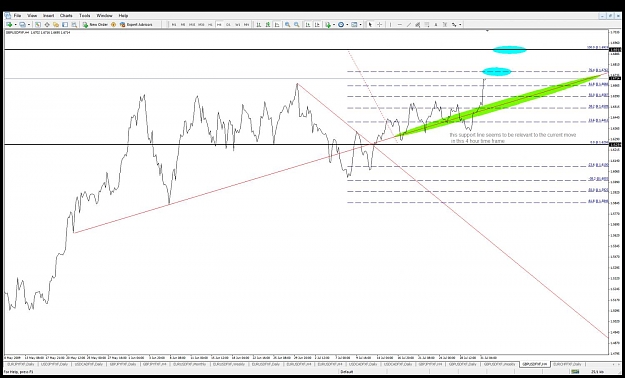Expand the Templates dropdown arrow
Screen dimensions: 625x378
click(360, 25)
